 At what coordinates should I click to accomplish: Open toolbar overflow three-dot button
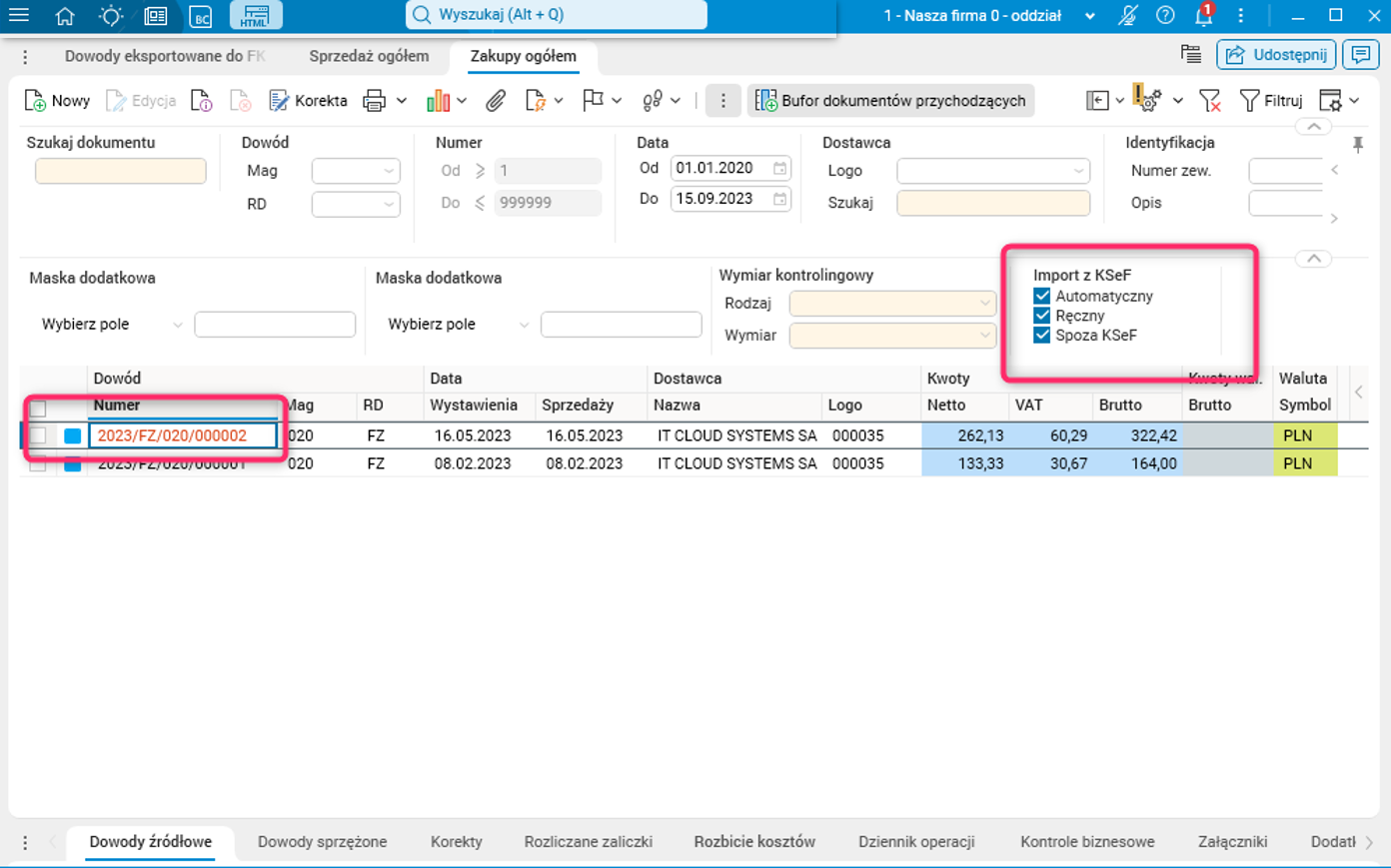click(723, 101)
